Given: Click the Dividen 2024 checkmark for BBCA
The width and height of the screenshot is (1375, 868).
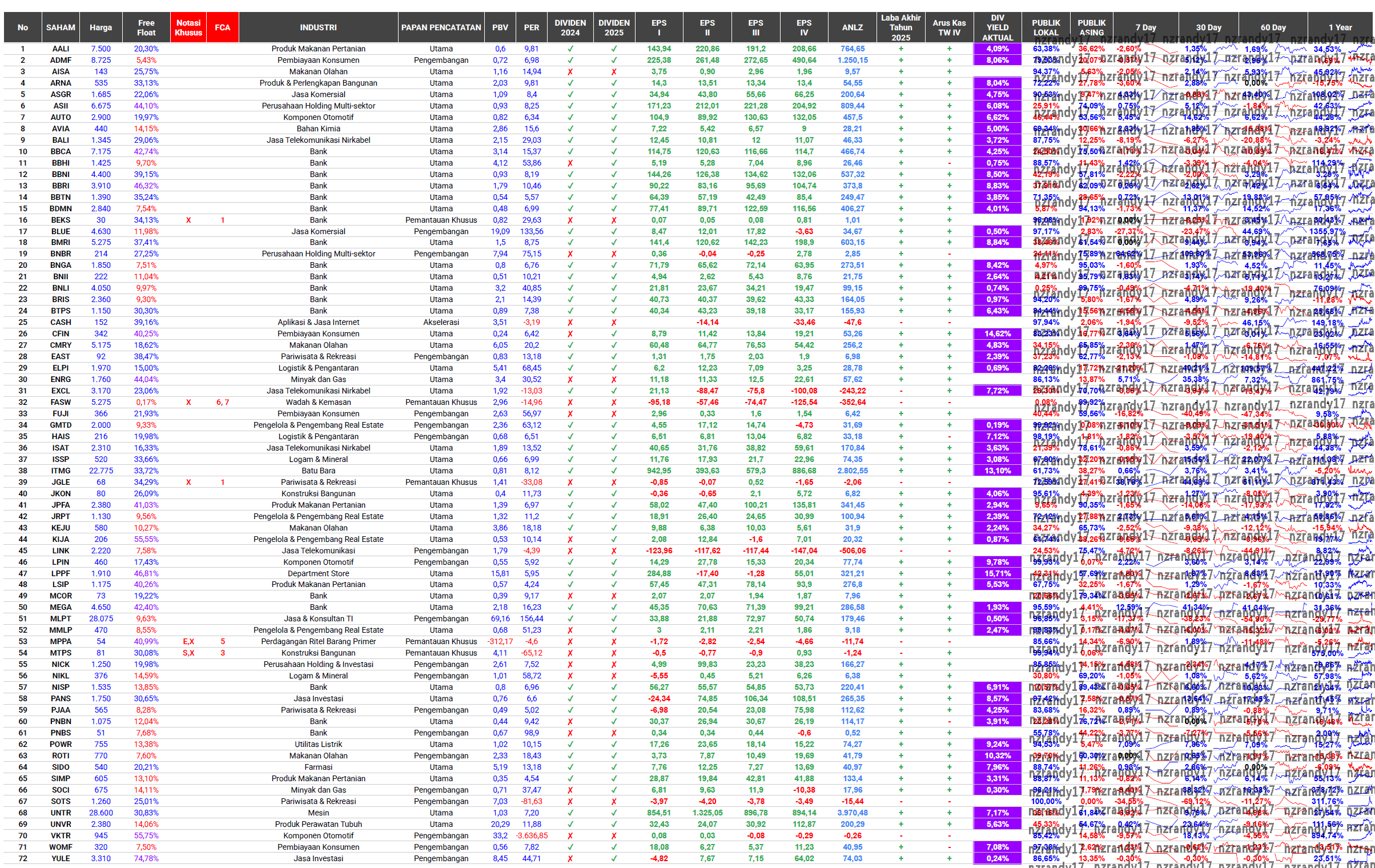Looking at the screenshot, I should [570, 152].
